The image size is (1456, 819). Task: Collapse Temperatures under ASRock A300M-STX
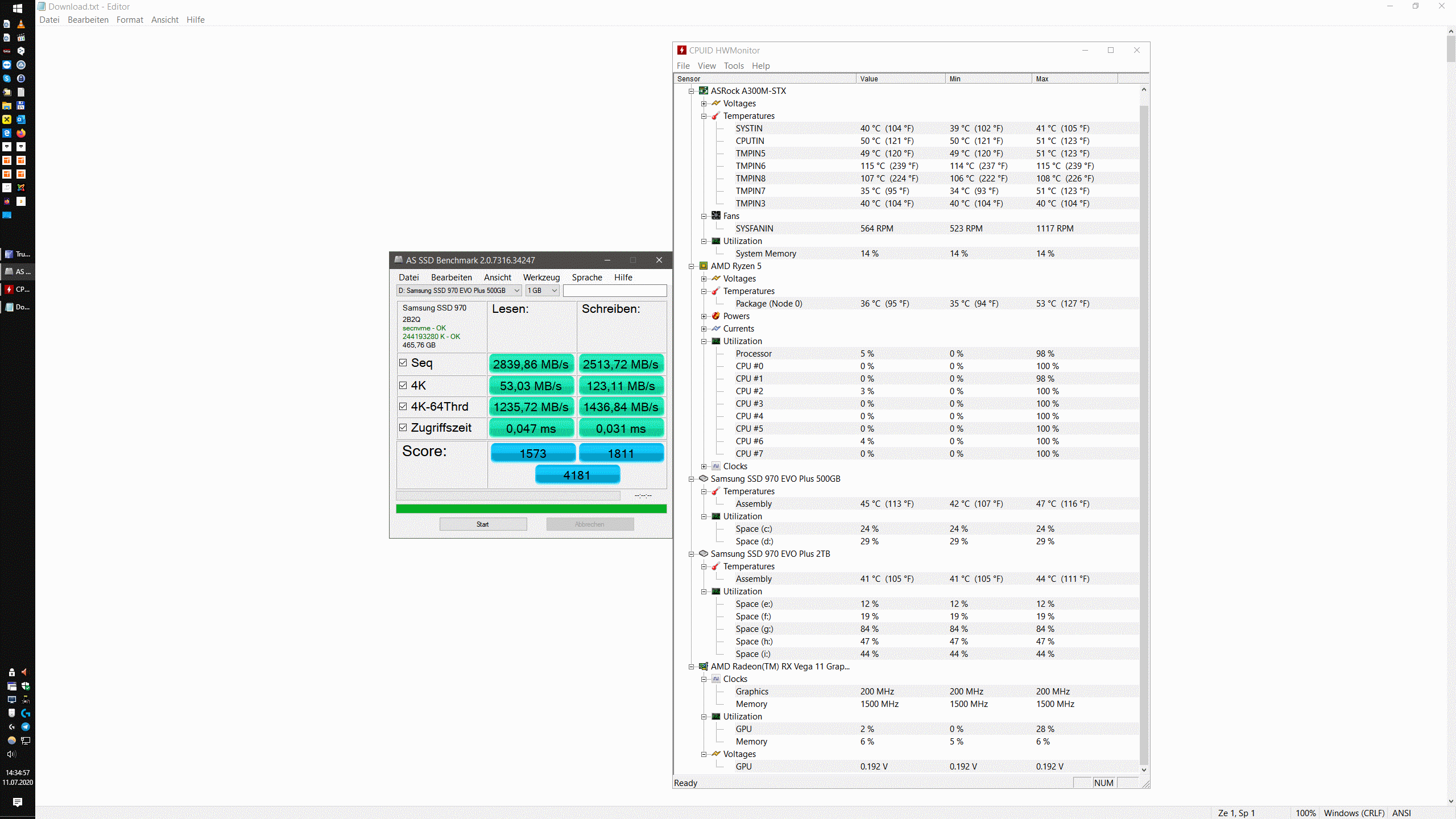[704, 116]
